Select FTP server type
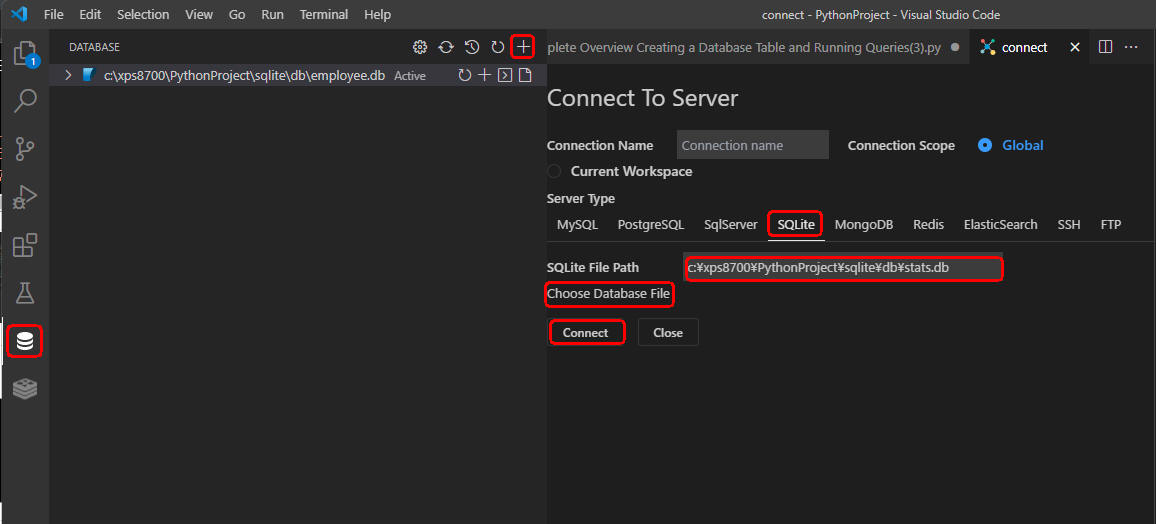This screenshot has width=1156, height=524. (1110, 225)
